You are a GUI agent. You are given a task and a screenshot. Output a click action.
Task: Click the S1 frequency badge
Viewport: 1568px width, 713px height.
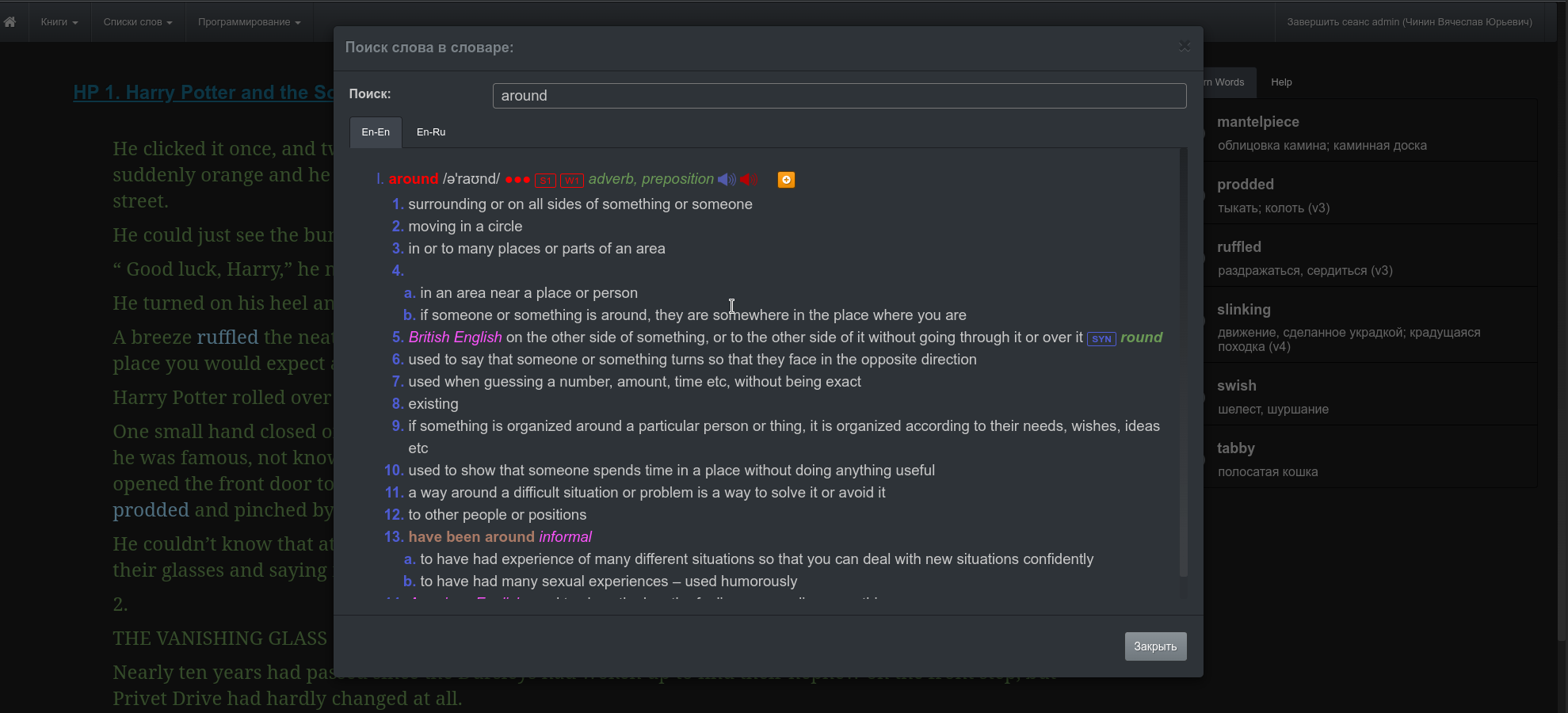(545, 181)
